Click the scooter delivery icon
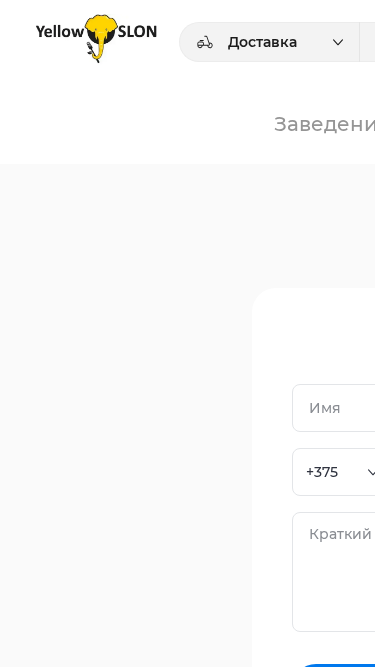This screenshot has height=667, width=375. coord(205,43)
